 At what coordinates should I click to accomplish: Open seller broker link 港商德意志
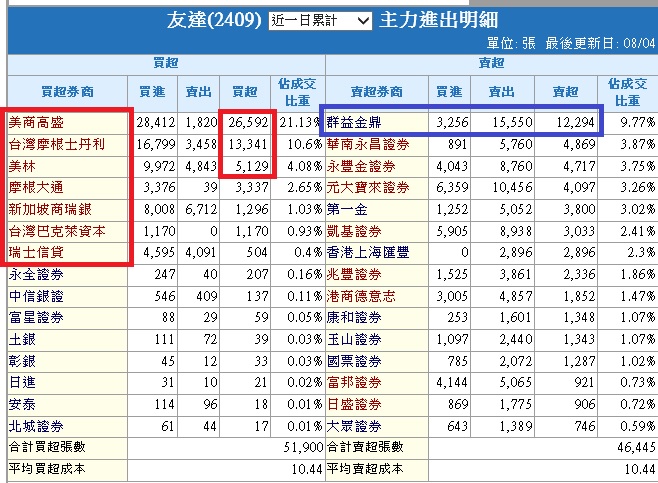pos(361,296)
